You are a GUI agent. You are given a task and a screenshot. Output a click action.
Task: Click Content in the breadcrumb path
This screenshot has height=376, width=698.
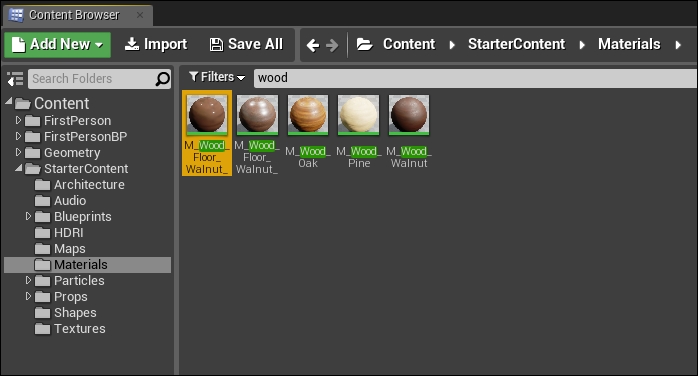click(x=409, y=44)
